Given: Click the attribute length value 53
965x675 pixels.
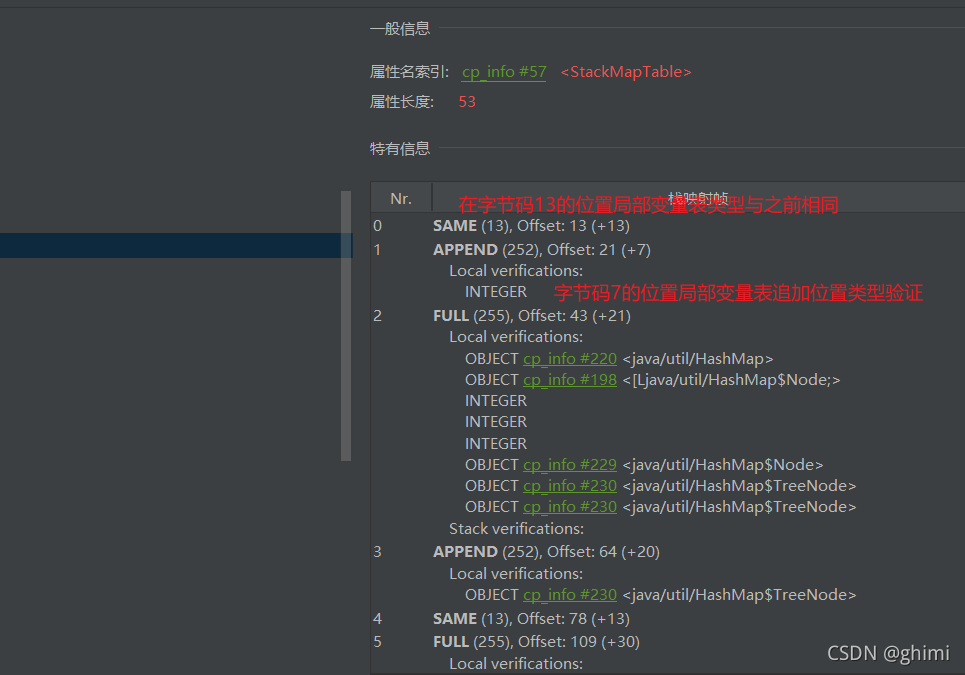Looking at the screenshot, I should pyautogui.click(x=466, y=101).
